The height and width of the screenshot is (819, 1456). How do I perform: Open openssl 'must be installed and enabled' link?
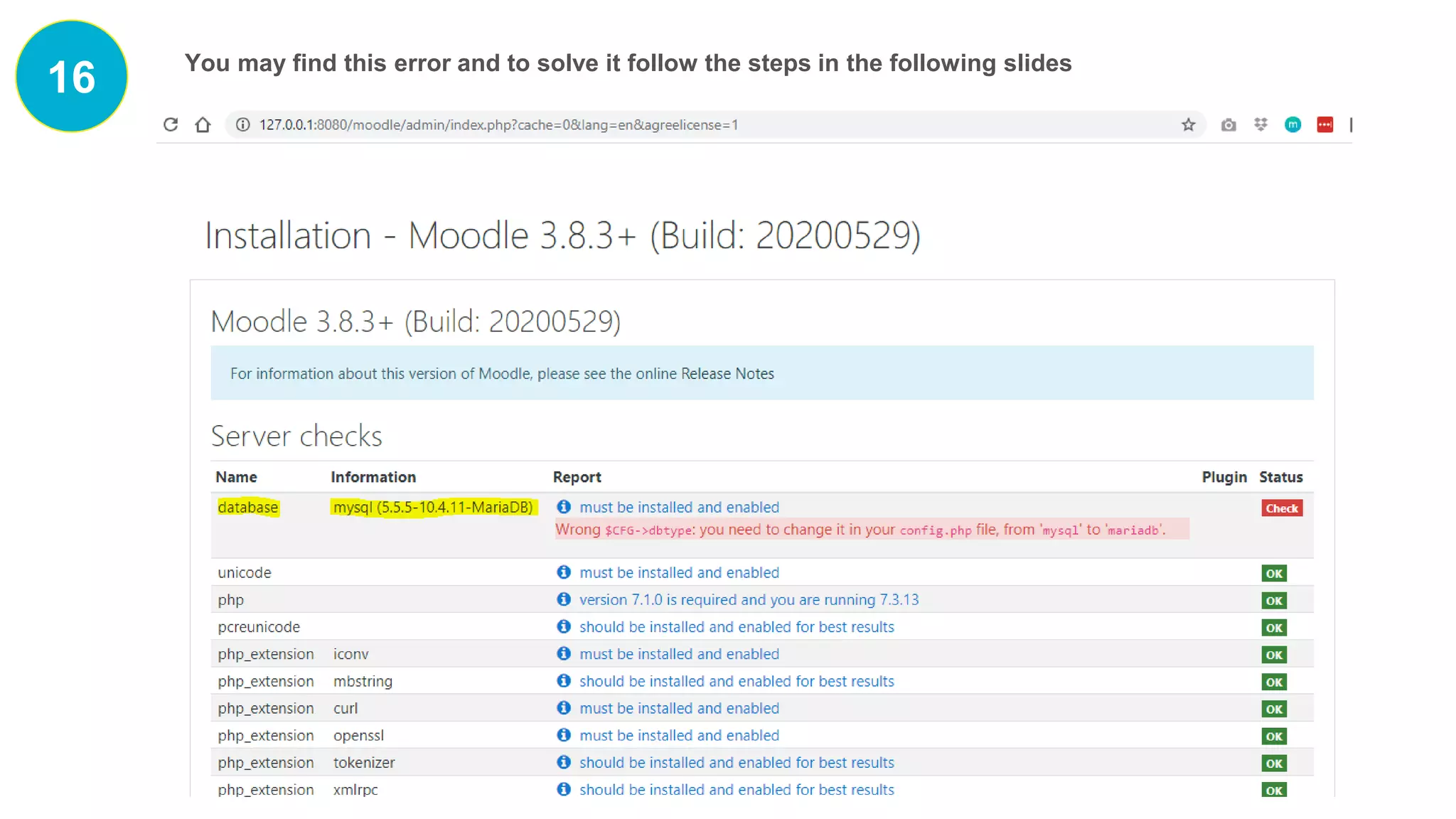click(679, 735)
